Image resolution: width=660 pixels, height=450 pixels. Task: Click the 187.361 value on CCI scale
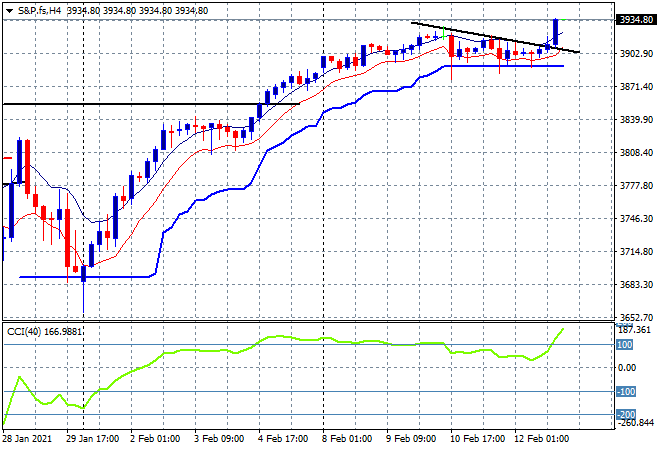(634, 329)
